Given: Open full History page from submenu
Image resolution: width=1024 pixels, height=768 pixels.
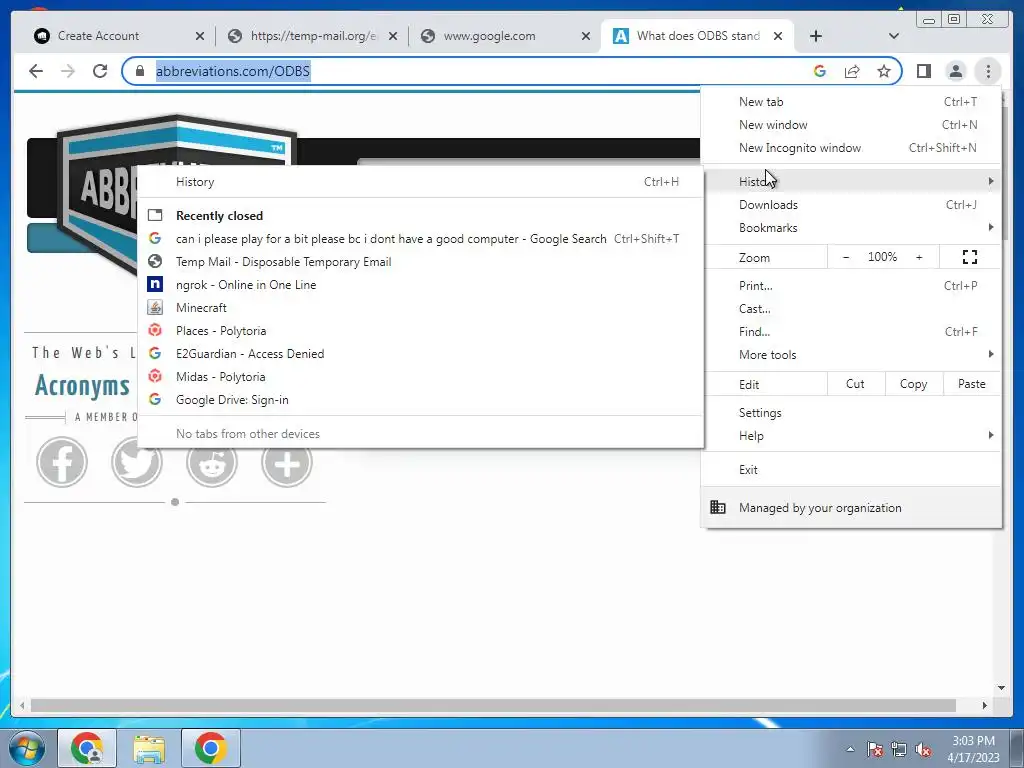Looking at the screenshot, I should pos(421,182).
